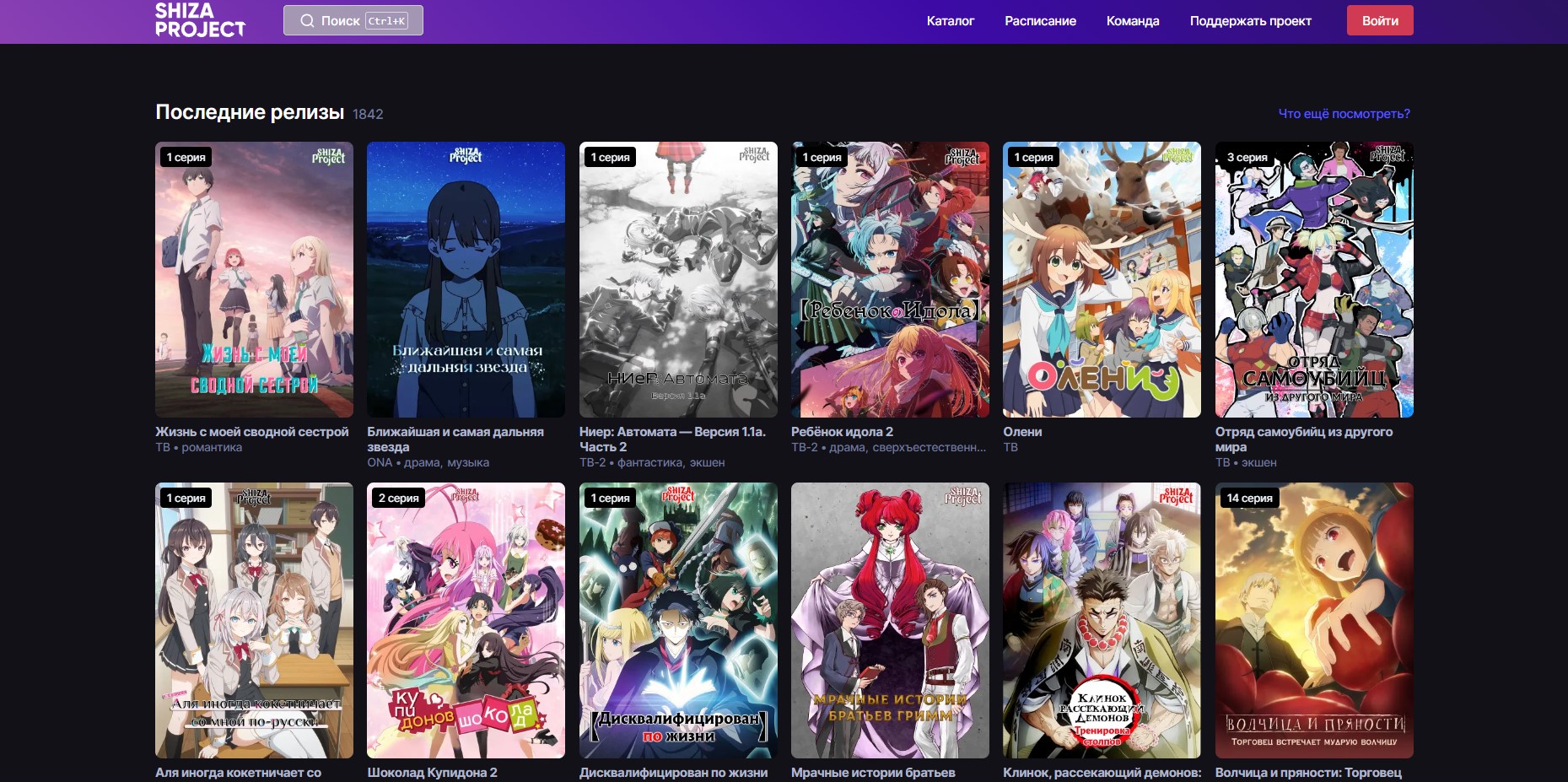
Task: Click title text 'Ребёнок идола 2'
Action: coord(842,432)
